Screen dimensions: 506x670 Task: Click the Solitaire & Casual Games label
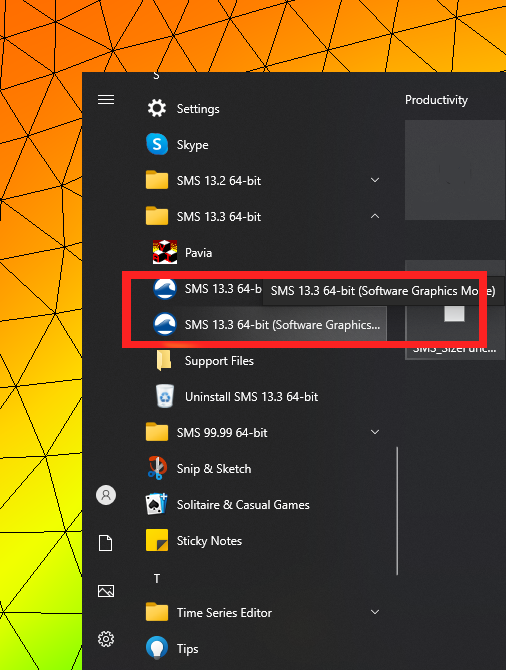tap(243, 505)
